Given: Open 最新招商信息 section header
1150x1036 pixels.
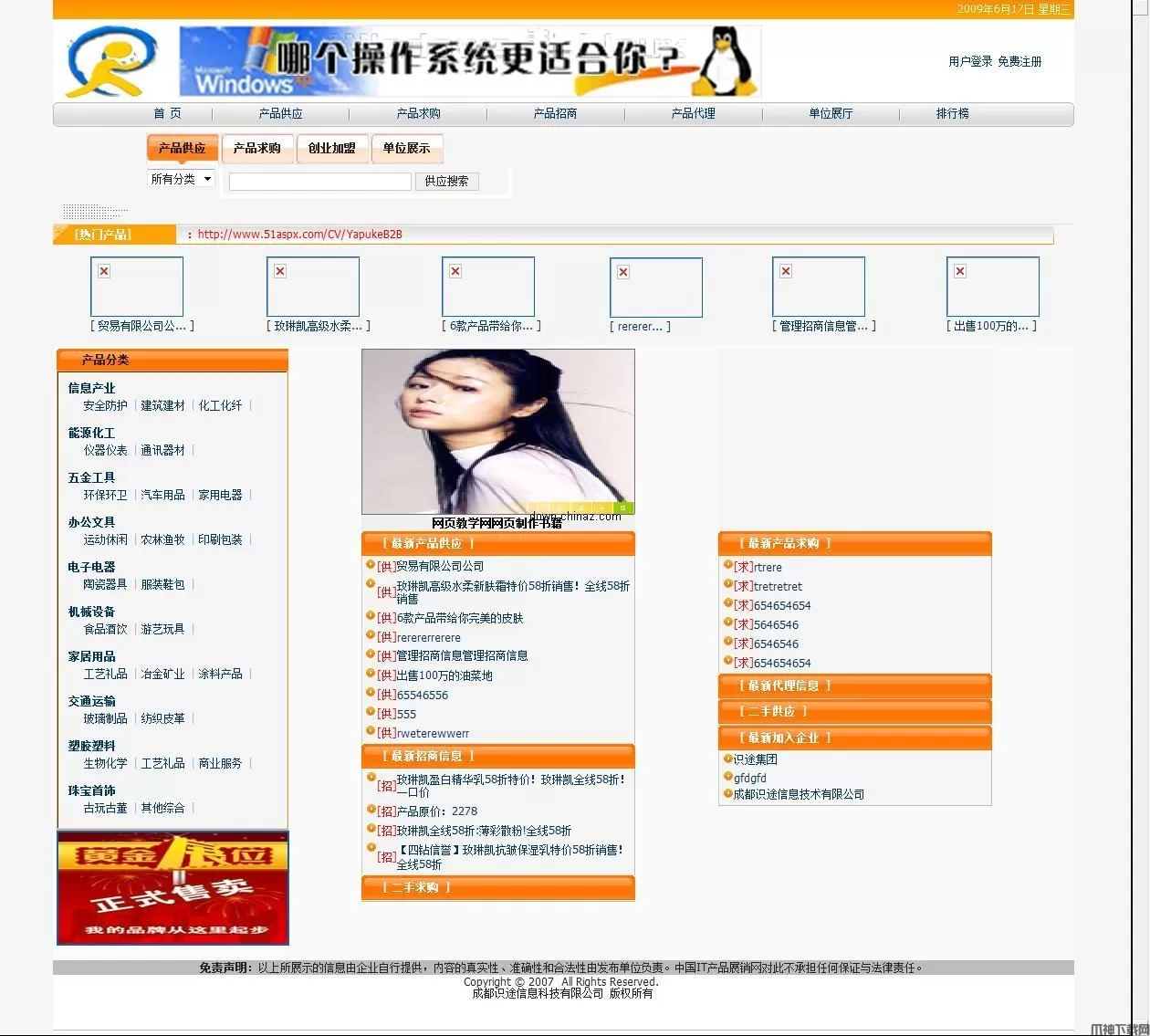Looking at the screenshot, I should [498, 756].
